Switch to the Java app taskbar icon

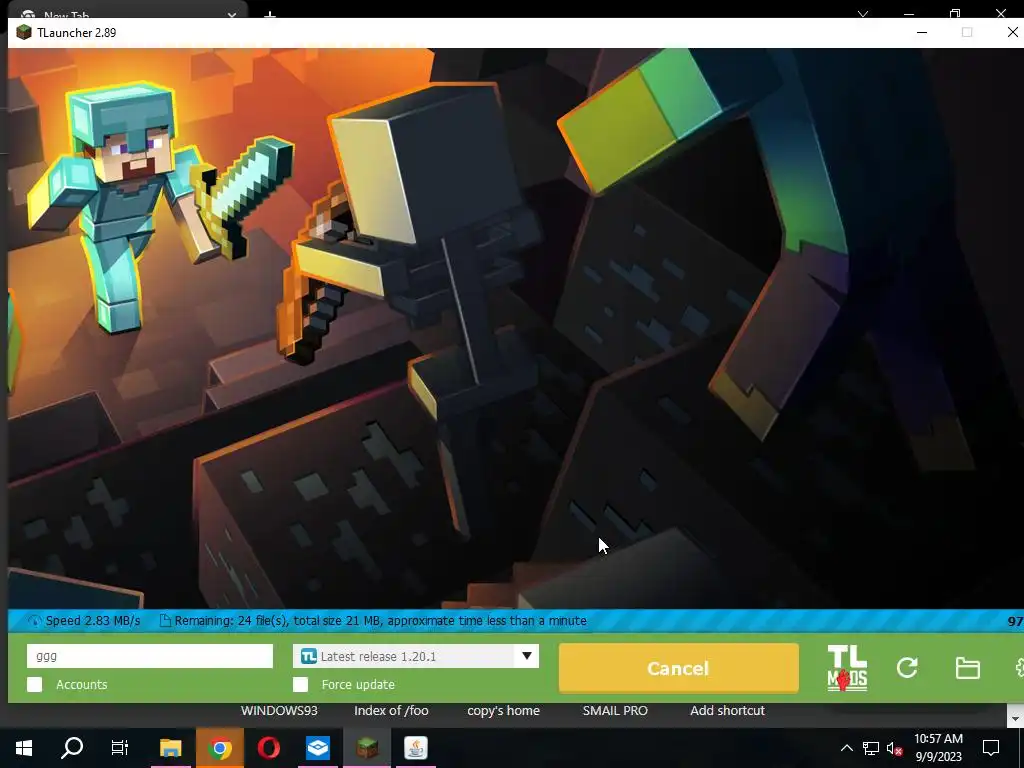click(x=416, y=748)
